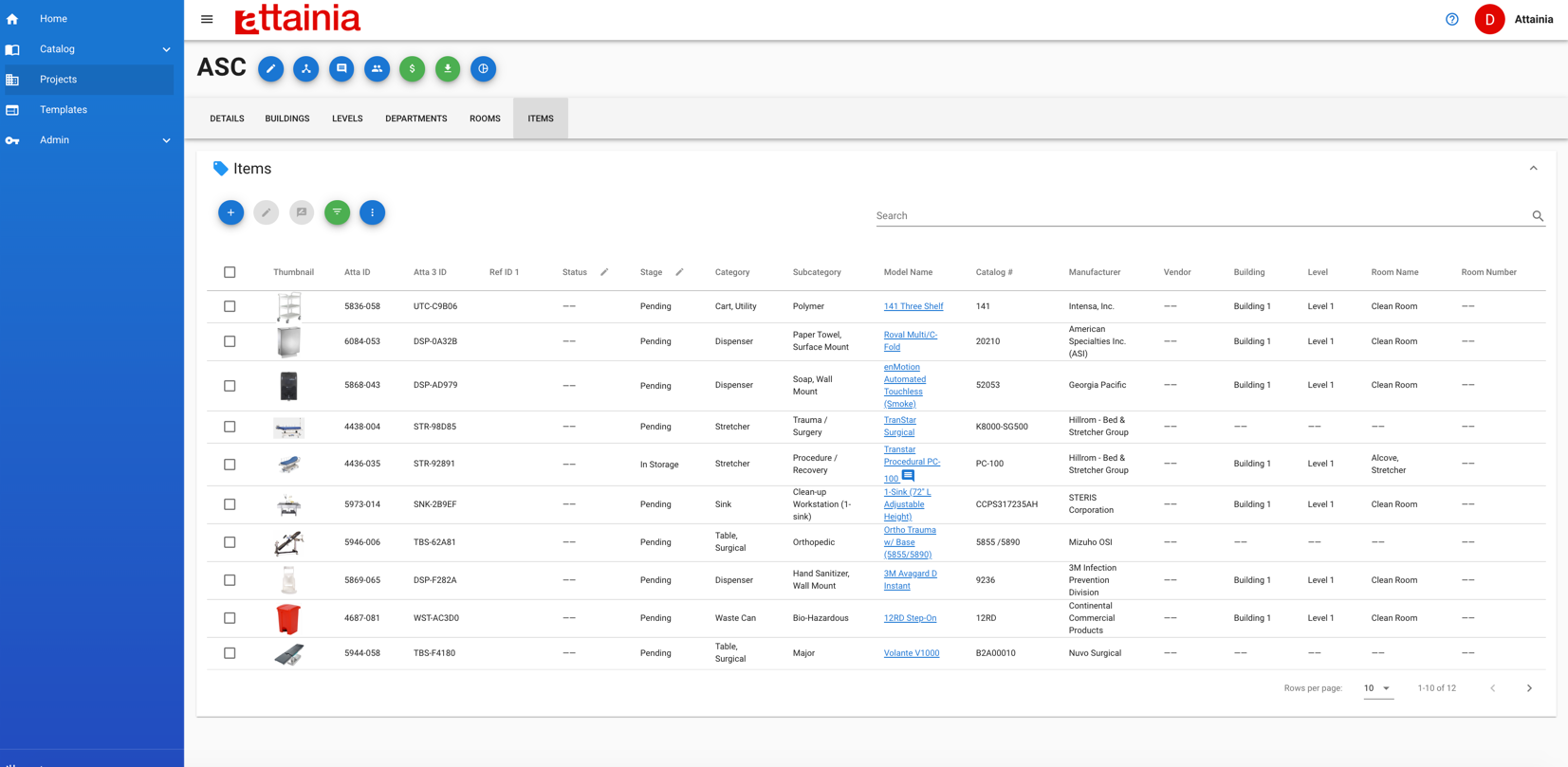Click the Admin key icon
This screenshot has width=1568, height=767.
[x=12, y=140]
